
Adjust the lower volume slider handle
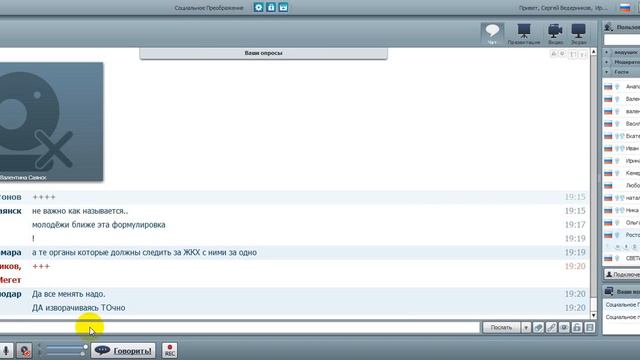tap(82, 354)
